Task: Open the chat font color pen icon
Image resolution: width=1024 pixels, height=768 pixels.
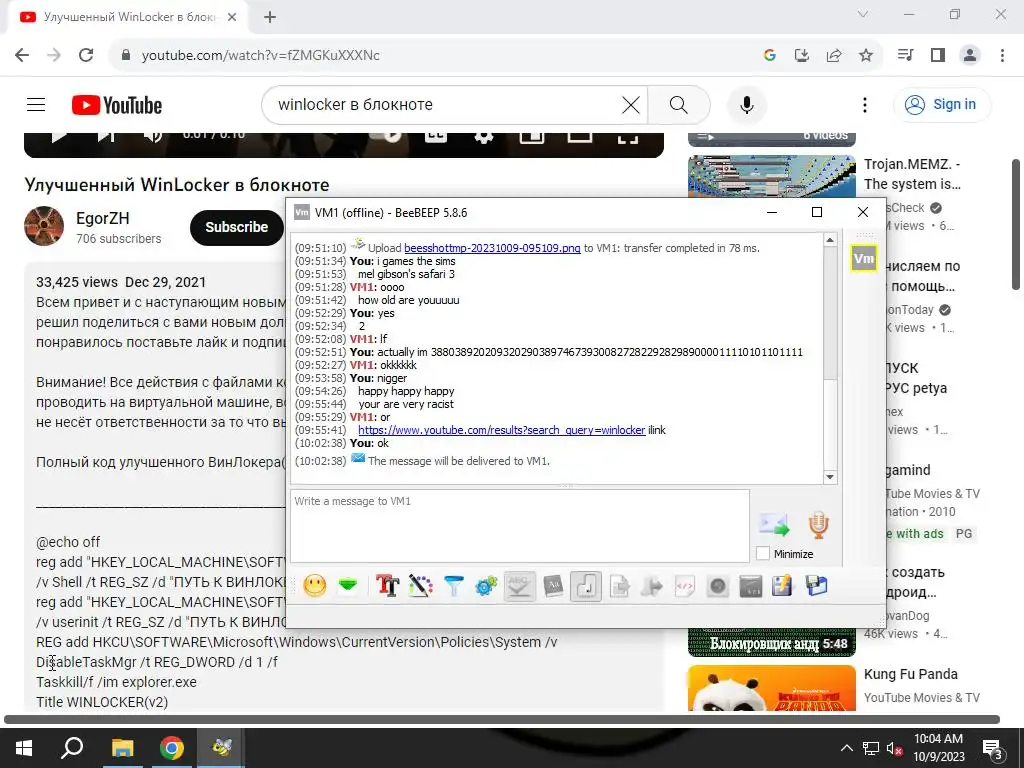Action: pyautogui.click(x=421, y=586)
